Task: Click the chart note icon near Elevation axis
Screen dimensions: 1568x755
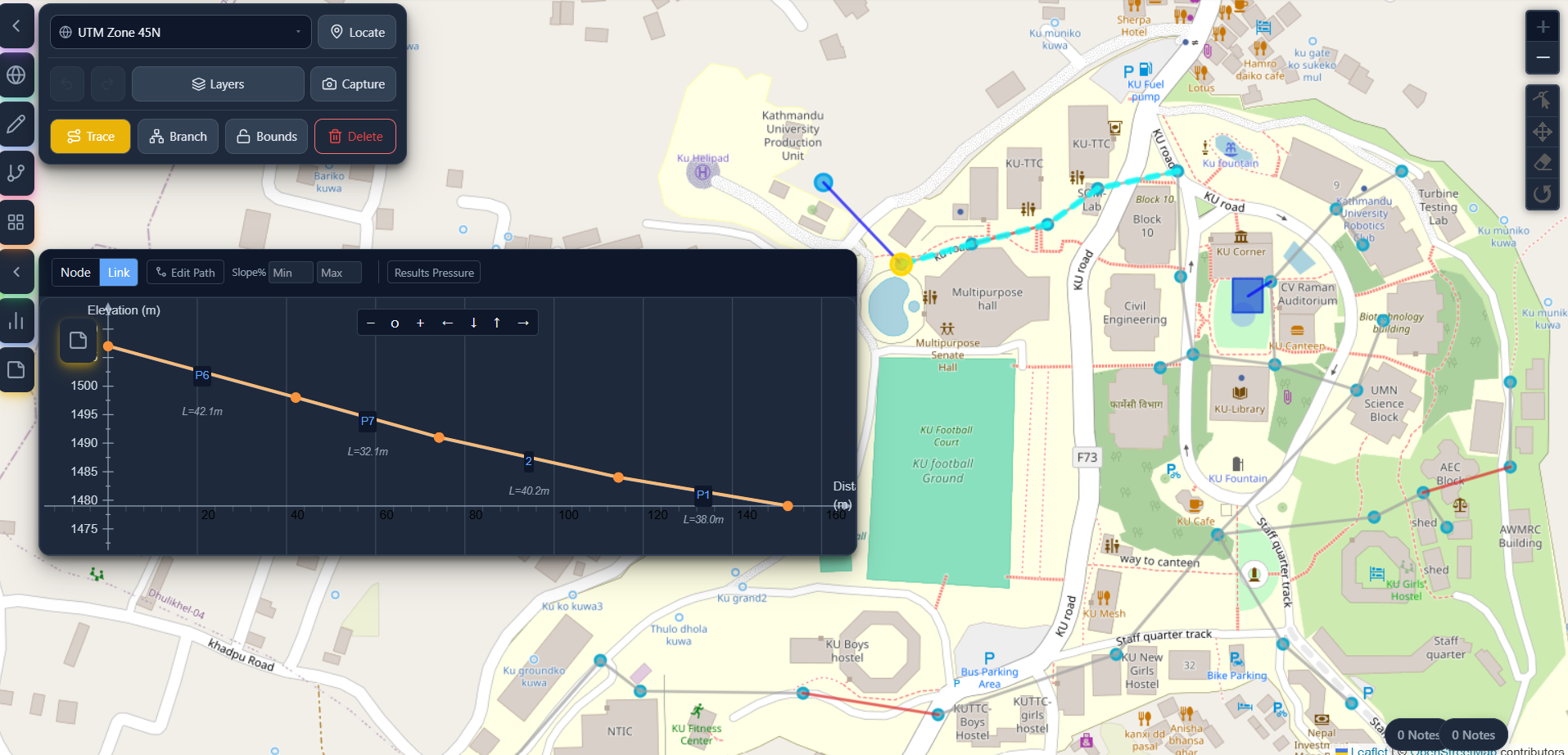Action: click(x=79, y=341)
